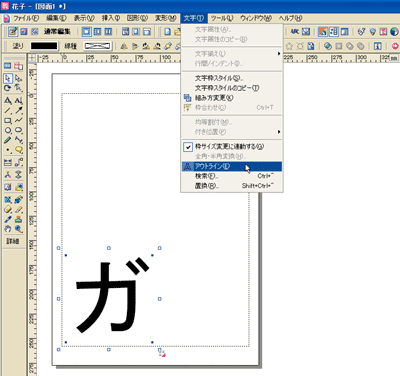This screenshot has height=376, width=400.
Task: Click the new document icon
Action: [167, 32]
